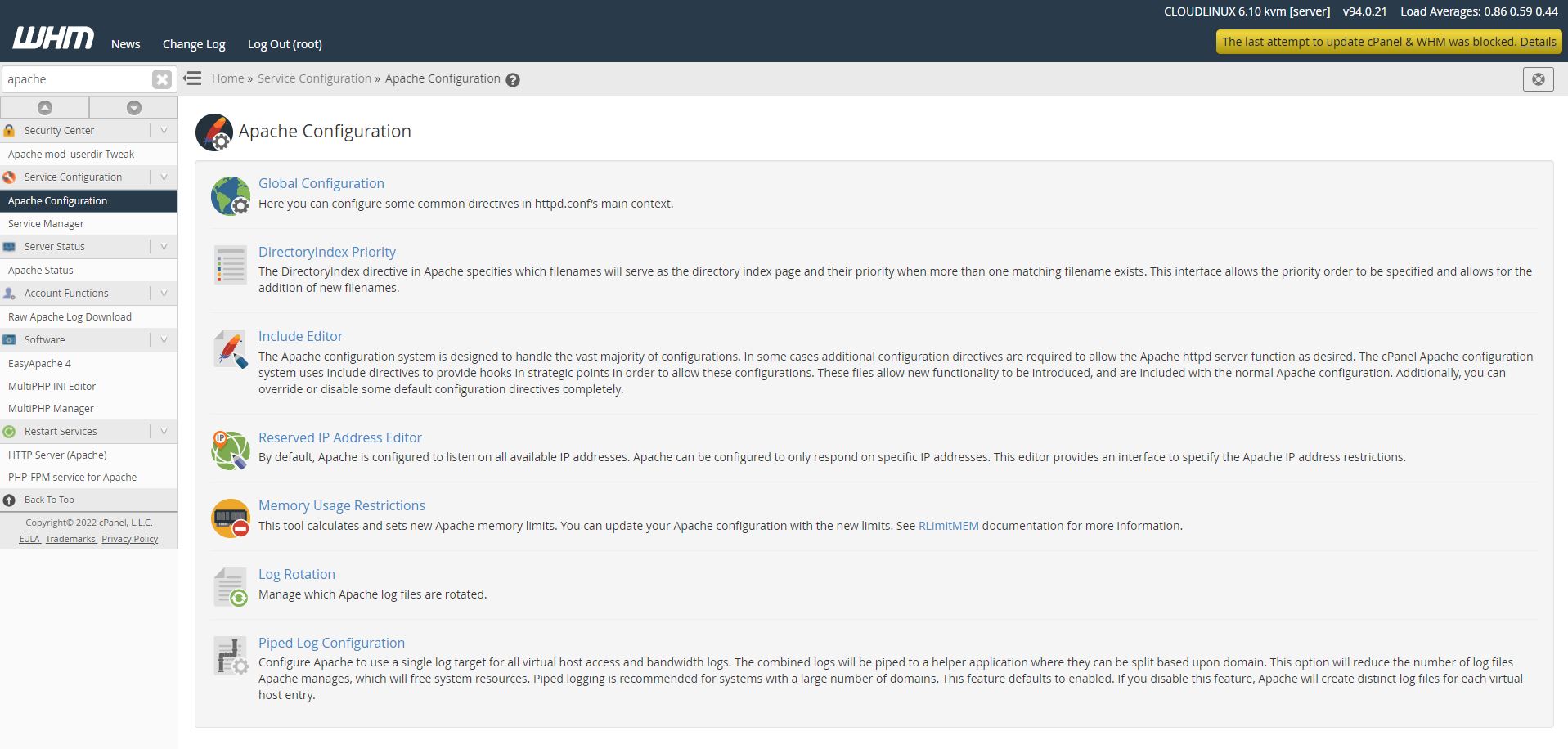
Task: Collapse the Service Configuration section chevron
Action: 164,177
